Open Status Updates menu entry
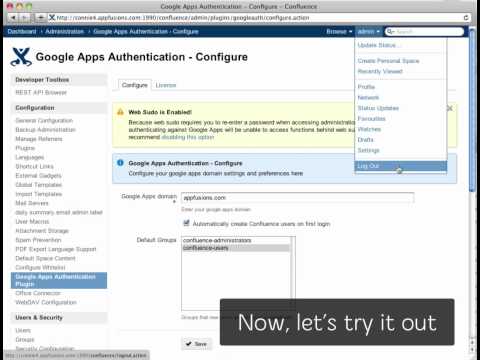Screen dimensions: 480x360 coord(378,108)
